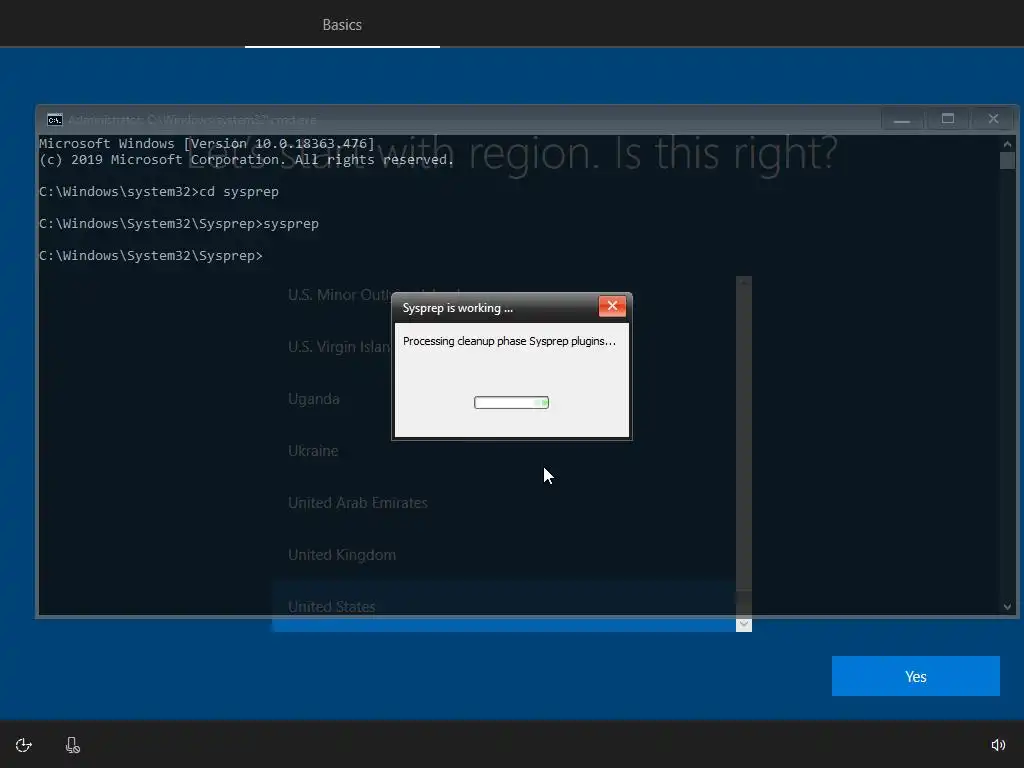Select United Arab Emirates region
1024x768 pixels.
[504, 502]
